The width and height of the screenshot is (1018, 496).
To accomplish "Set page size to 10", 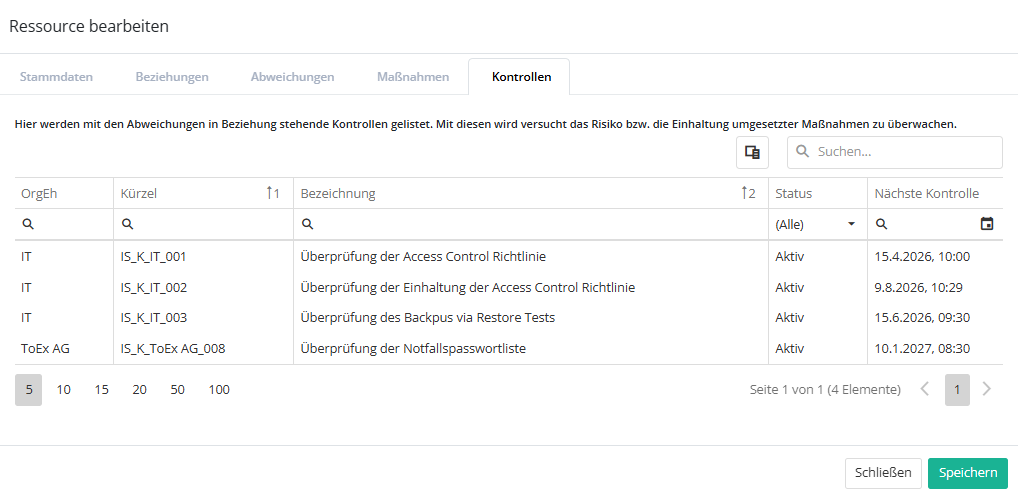I will point(64,390).
